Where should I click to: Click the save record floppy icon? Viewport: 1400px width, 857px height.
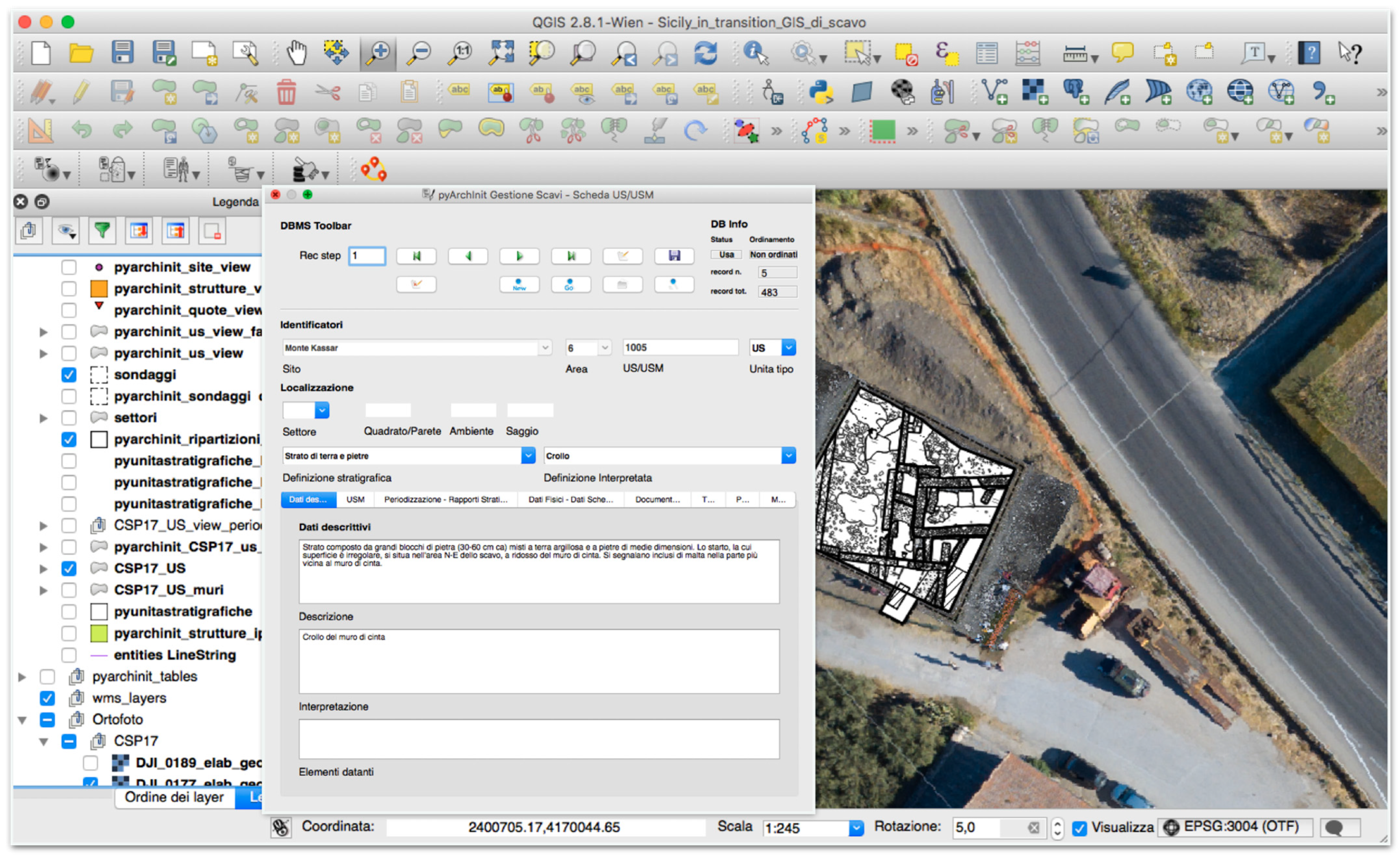point(674,255)
